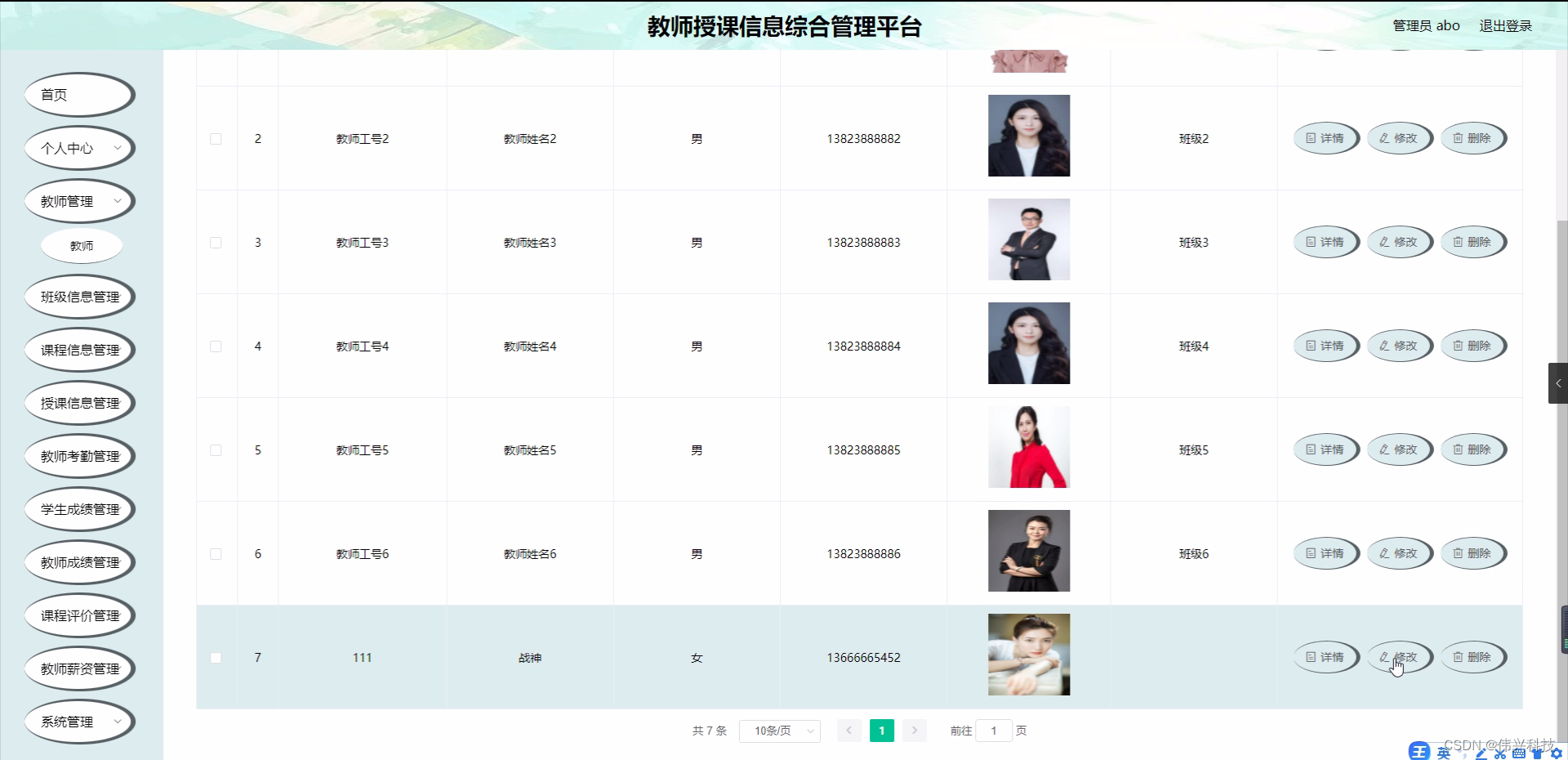Click the trash icon to delete 战神
The height and width of the screenshot is (760, 1568).
tap(1457, 657)
